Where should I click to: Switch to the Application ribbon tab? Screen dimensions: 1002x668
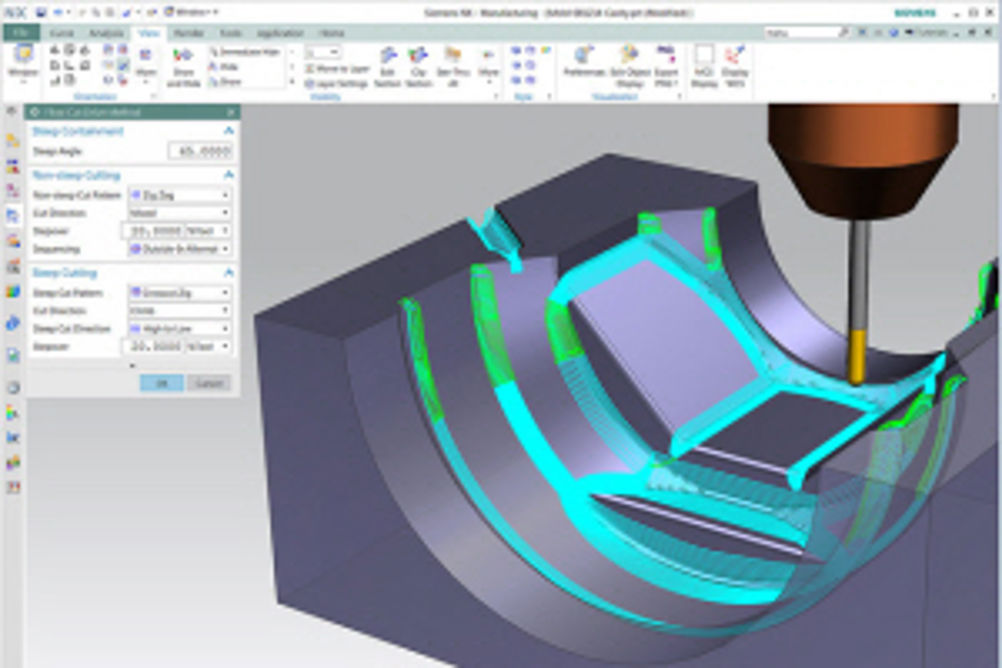(x=280, y=33)
